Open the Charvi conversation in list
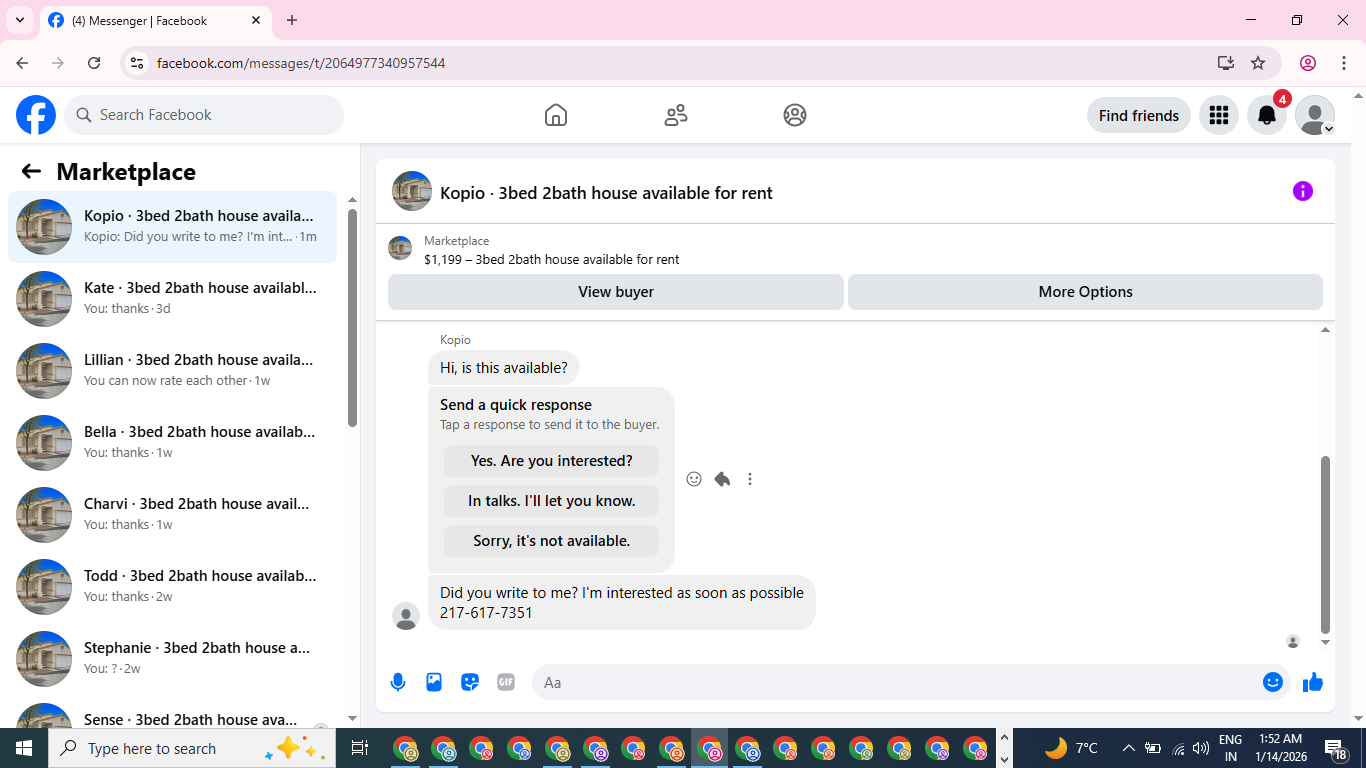1366x768 pixels. (x=172, y=515)
